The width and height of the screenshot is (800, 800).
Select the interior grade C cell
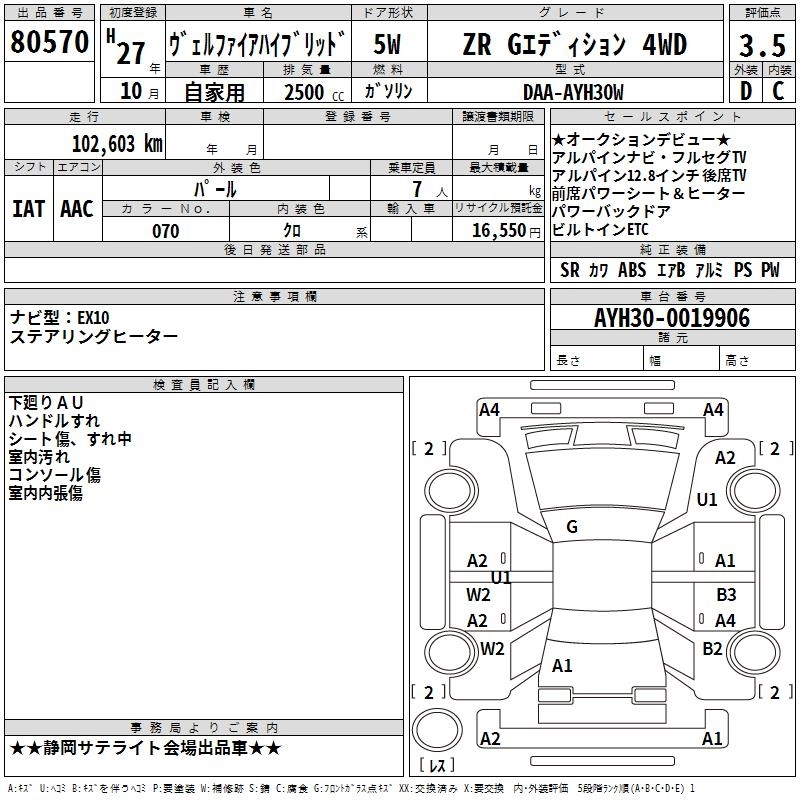(x=778, y=91)
